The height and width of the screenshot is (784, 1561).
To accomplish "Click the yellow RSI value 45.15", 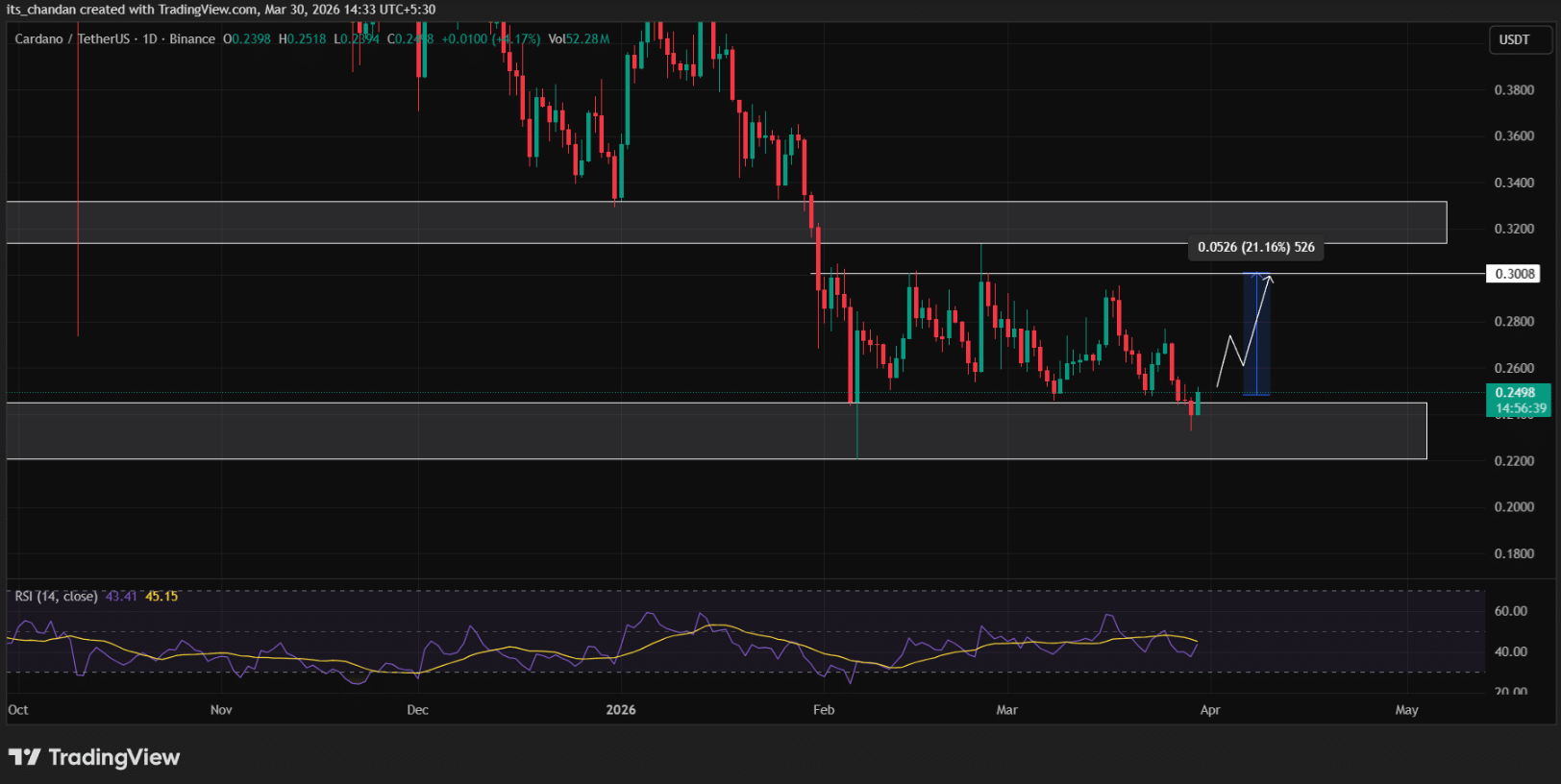I will click(x=161, y=597).
